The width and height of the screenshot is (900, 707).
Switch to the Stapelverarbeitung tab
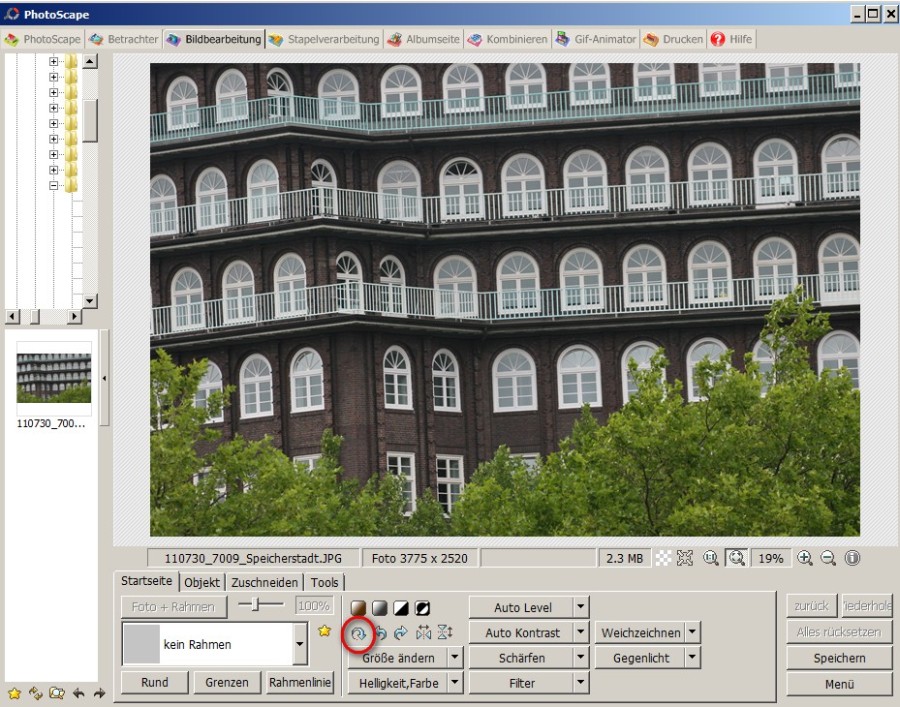point(324,39)
